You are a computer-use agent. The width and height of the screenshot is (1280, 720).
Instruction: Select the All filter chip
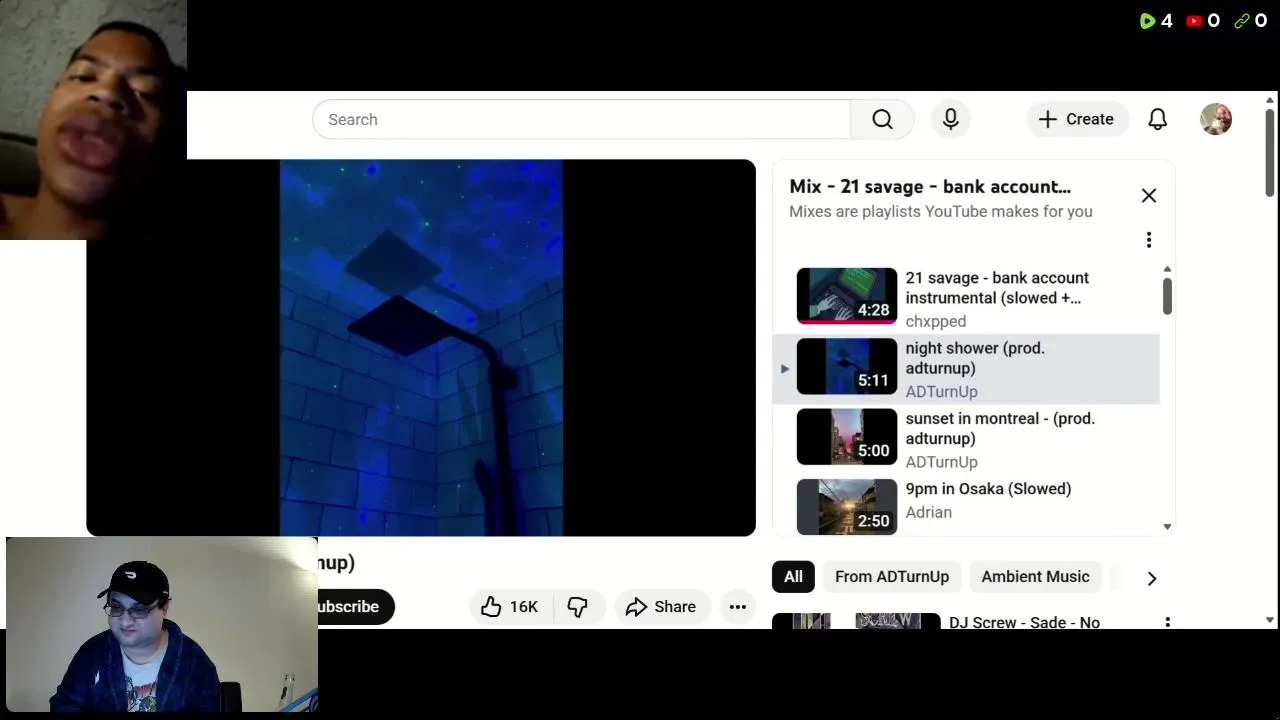tap(793, 577)
